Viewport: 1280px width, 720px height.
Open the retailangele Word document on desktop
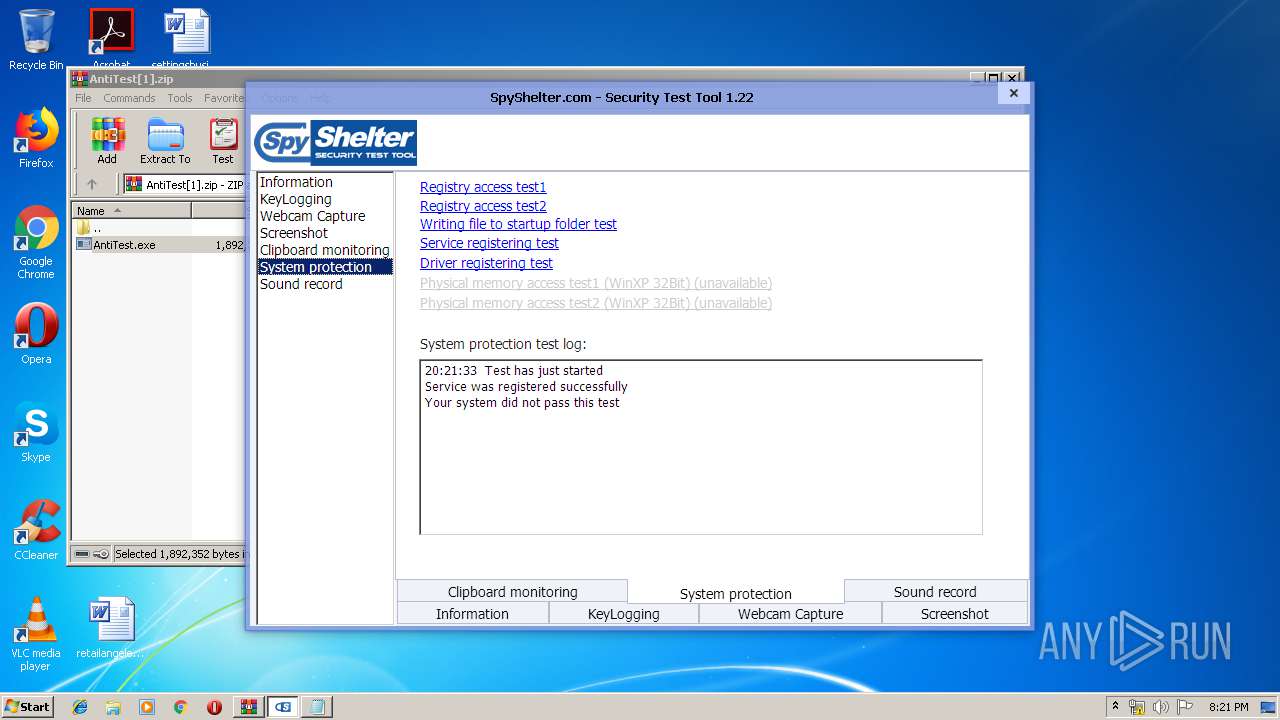(x=110, y=628)
